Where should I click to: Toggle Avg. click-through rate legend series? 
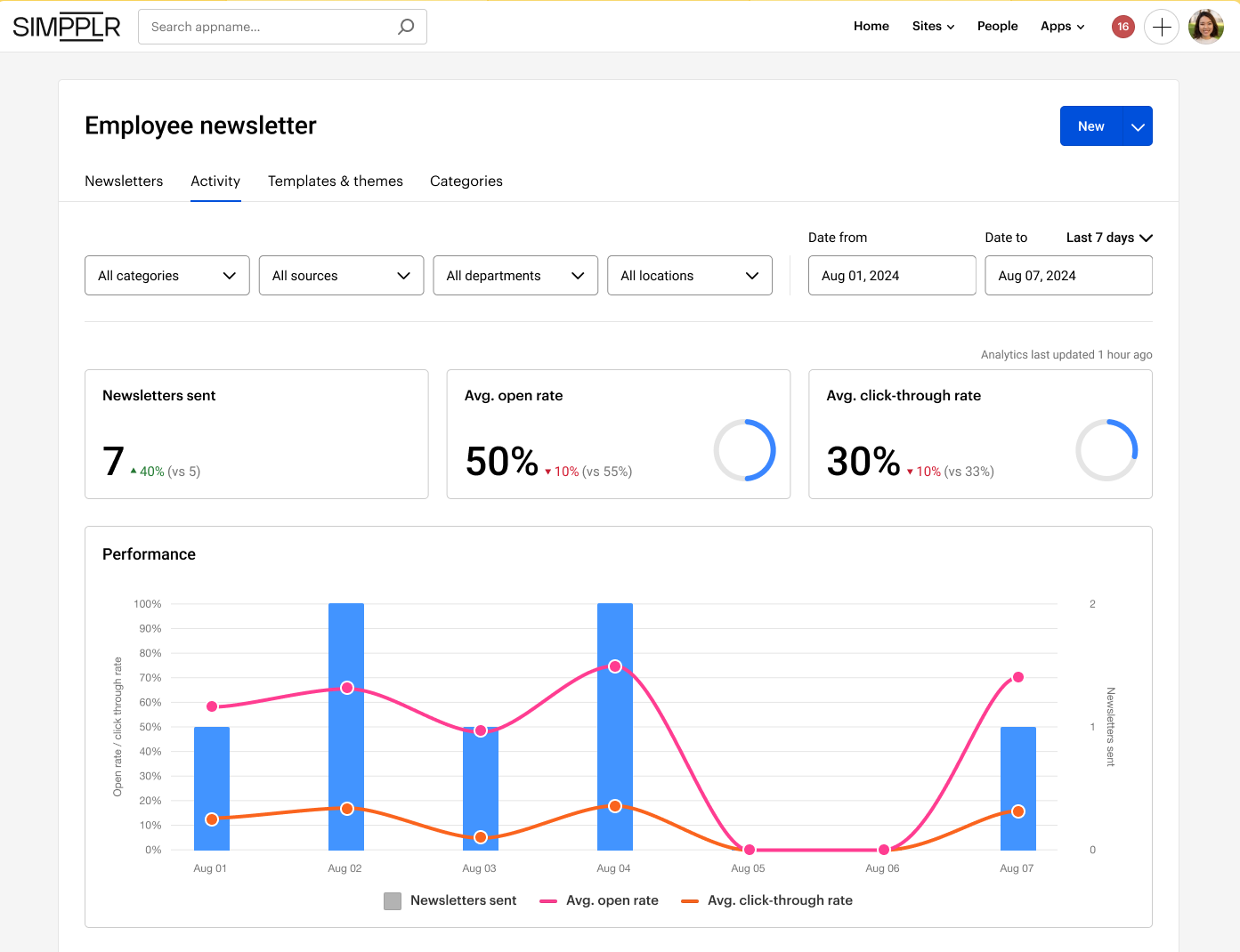(766, 900)
